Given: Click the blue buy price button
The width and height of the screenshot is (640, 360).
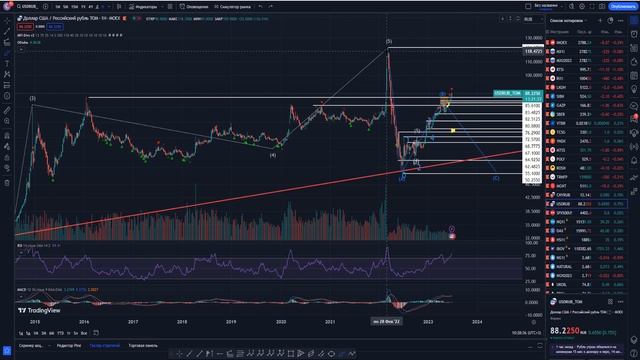Looking at the screenshot, I should [x=55, y=27].
